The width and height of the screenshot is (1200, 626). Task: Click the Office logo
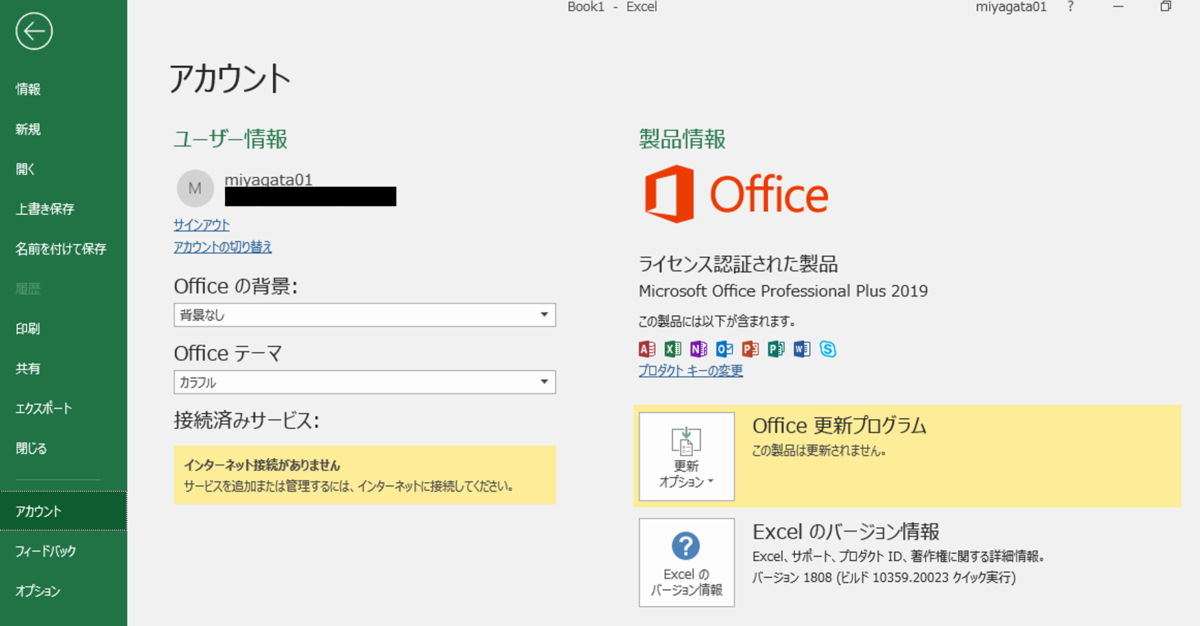pyautogui.click(x=735, y=194)
